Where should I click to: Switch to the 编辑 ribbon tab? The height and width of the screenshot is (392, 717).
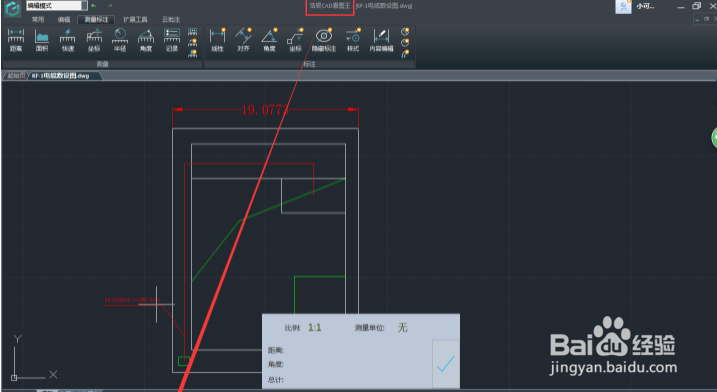click(x=64, y=20)
